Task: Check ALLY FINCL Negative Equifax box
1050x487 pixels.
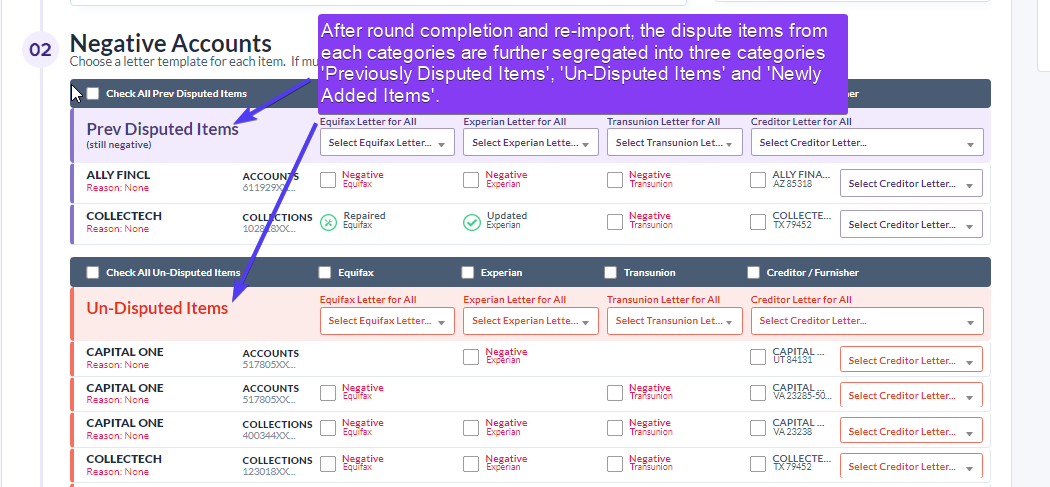Action: coord(328,181)
